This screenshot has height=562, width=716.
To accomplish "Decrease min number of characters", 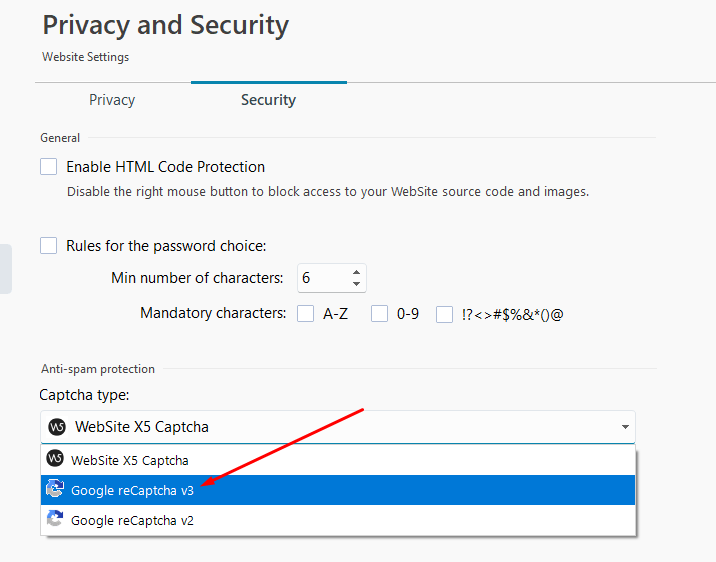I will pos(357,284).
